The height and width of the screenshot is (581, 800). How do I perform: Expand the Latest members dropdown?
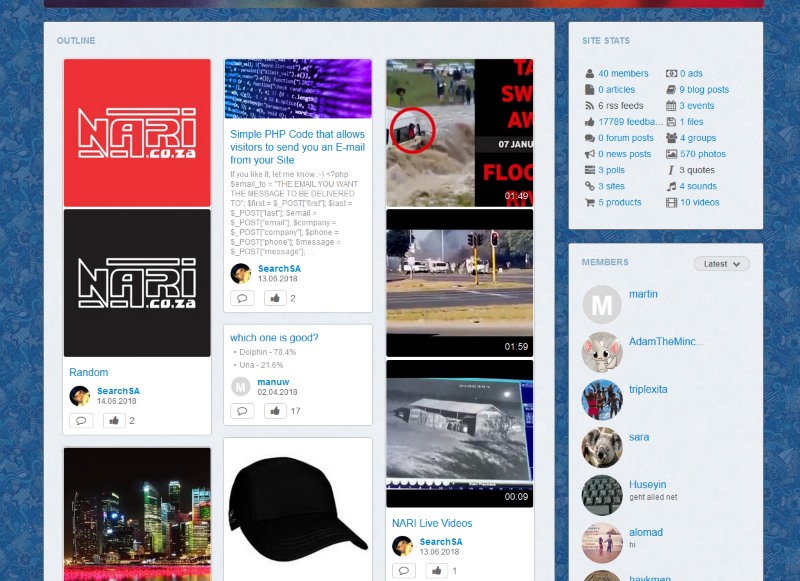(721, 264)
